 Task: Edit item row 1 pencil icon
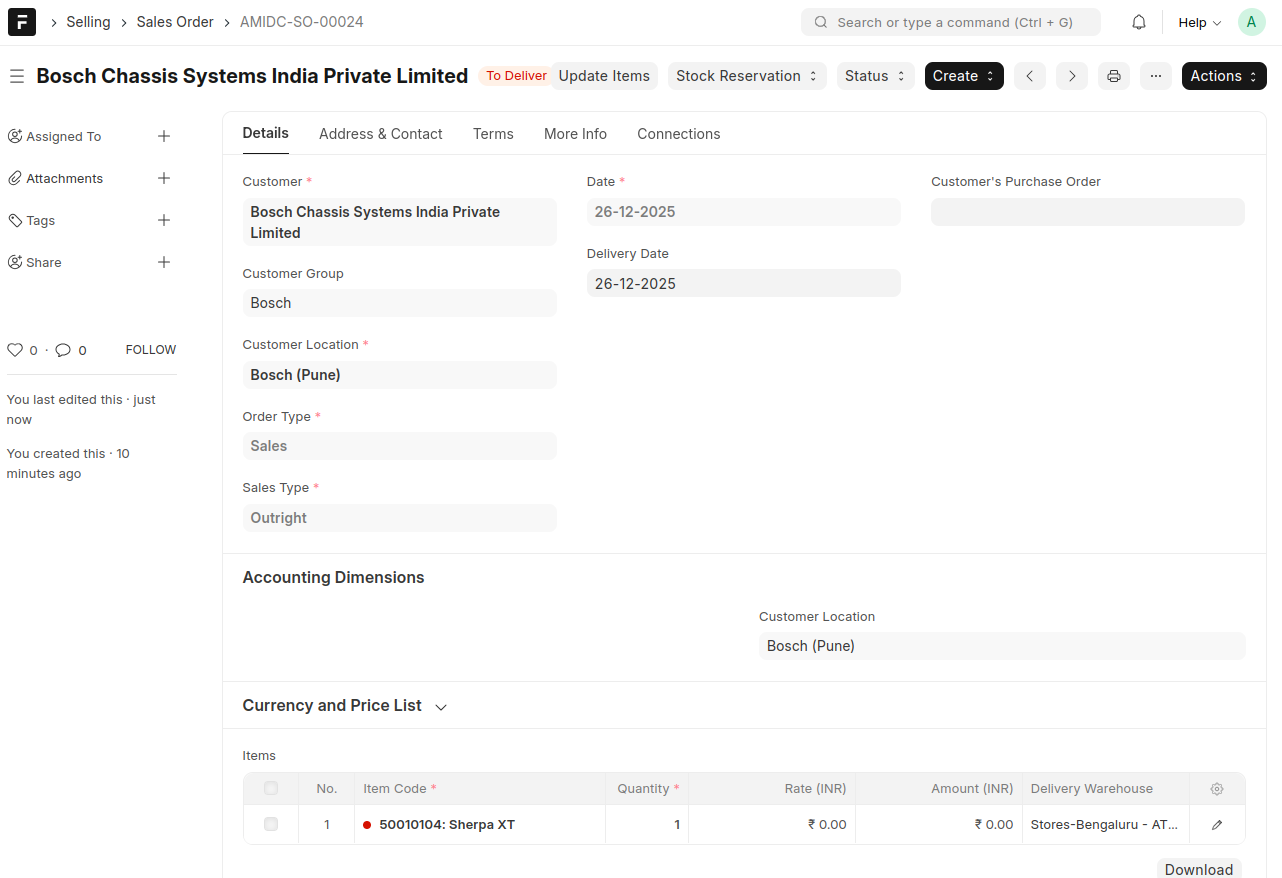pos(1216,825)
